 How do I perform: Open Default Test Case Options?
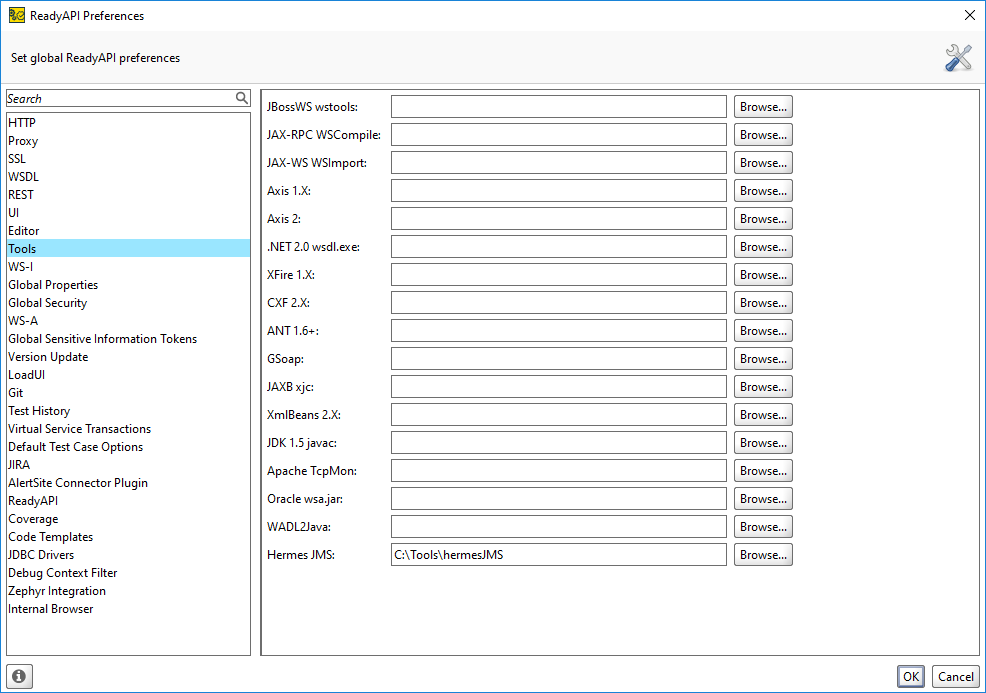click(128, 447)
